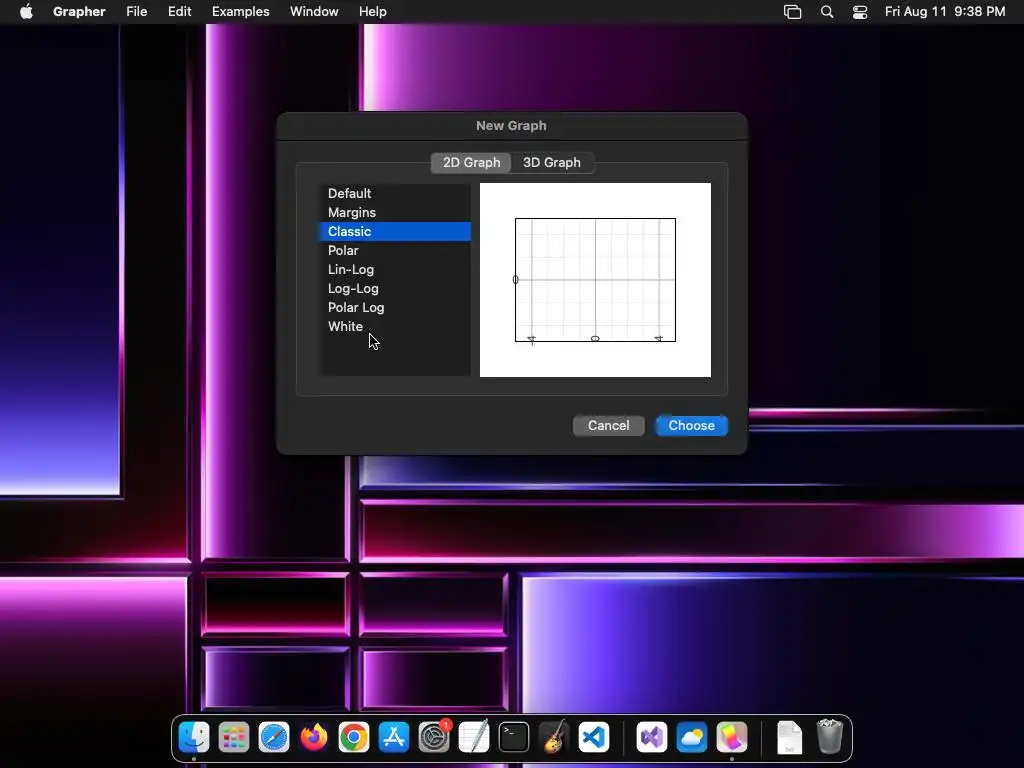Open the Grapher application menu
Screen dimensions: 1024x768
pos(79,12)
